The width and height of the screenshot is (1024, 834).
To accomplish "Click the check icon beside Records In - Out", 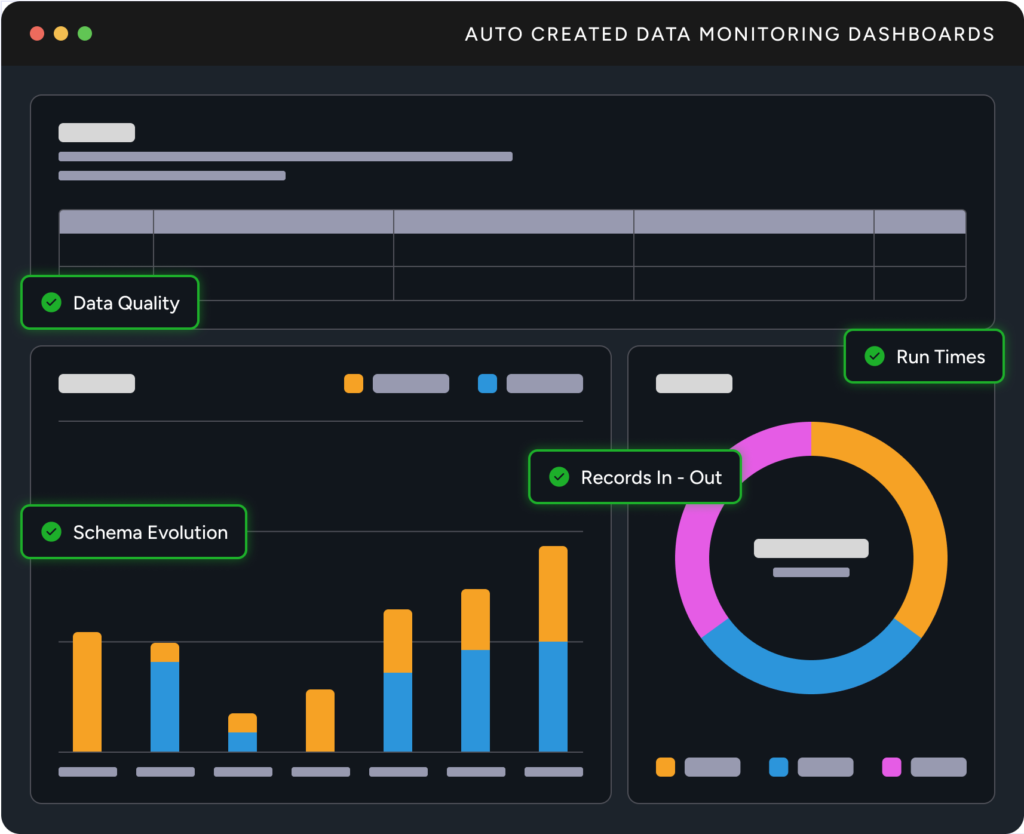I will point(559,478).
